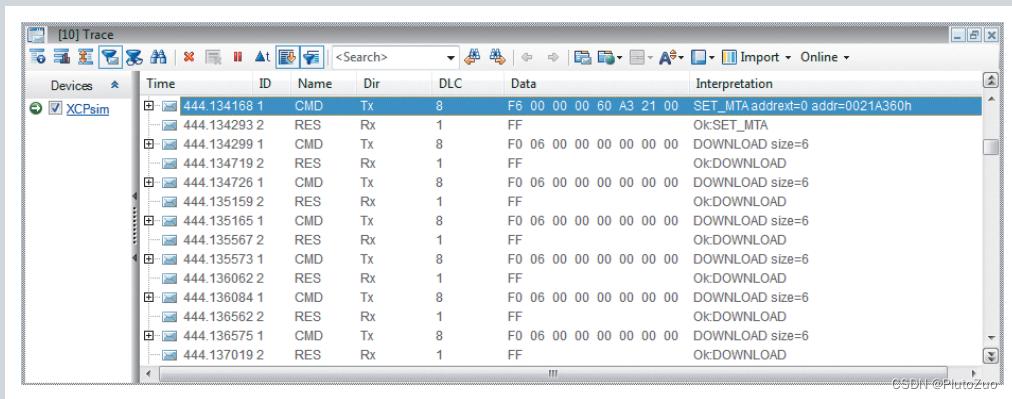The width and height of the screenshot is (1012, 399).
Task: Click find previous binoculars icon
Action: tap(472, 57)
